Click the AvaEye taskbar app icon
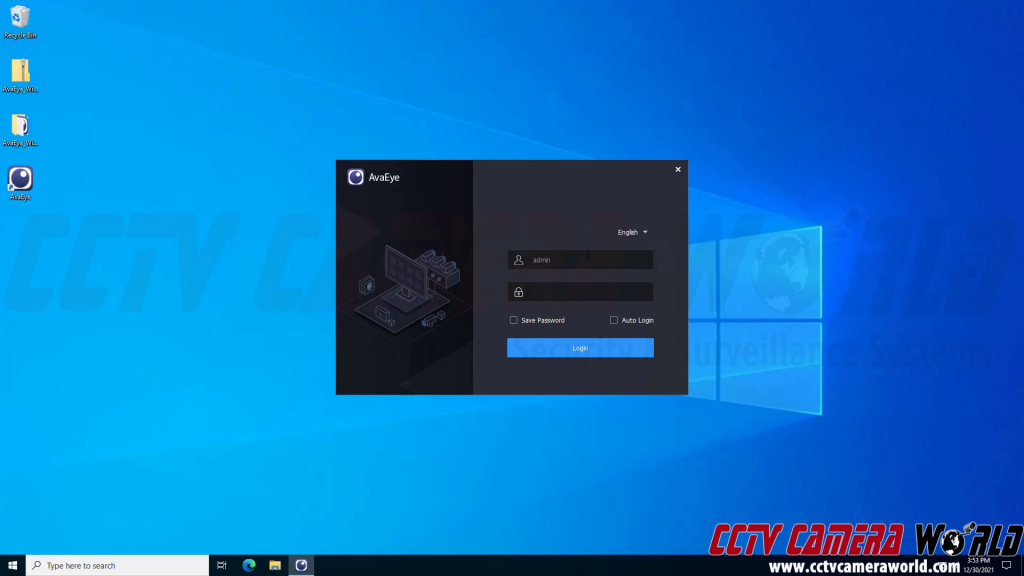 (x=300, y=565)
